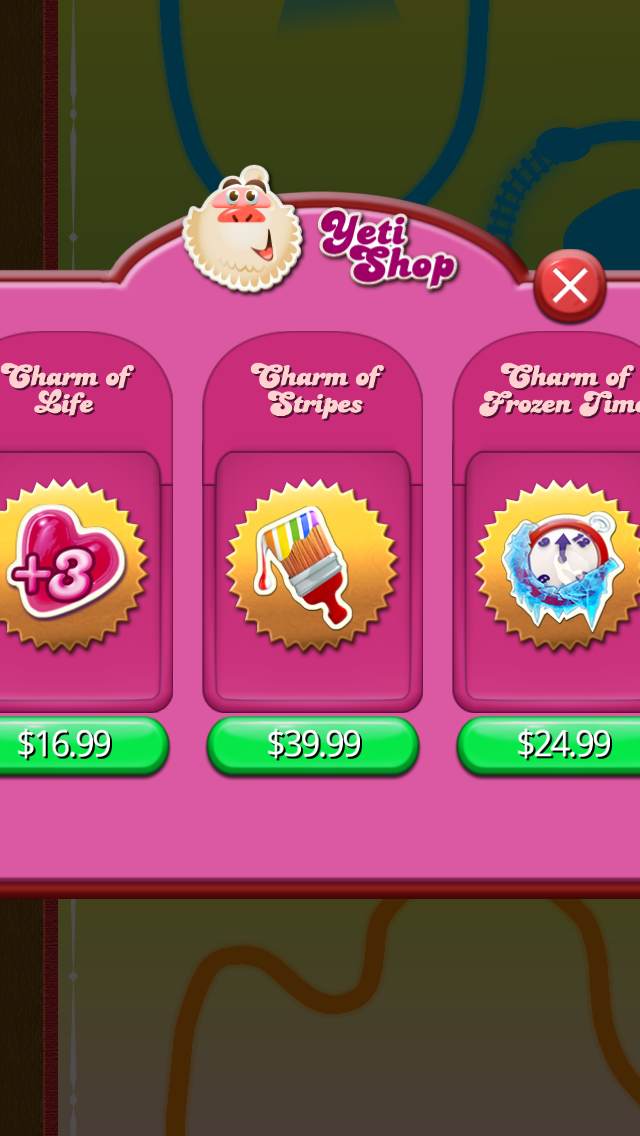
Task: Select the +3 heart Charm of Life icon
Action: point(65,561)
